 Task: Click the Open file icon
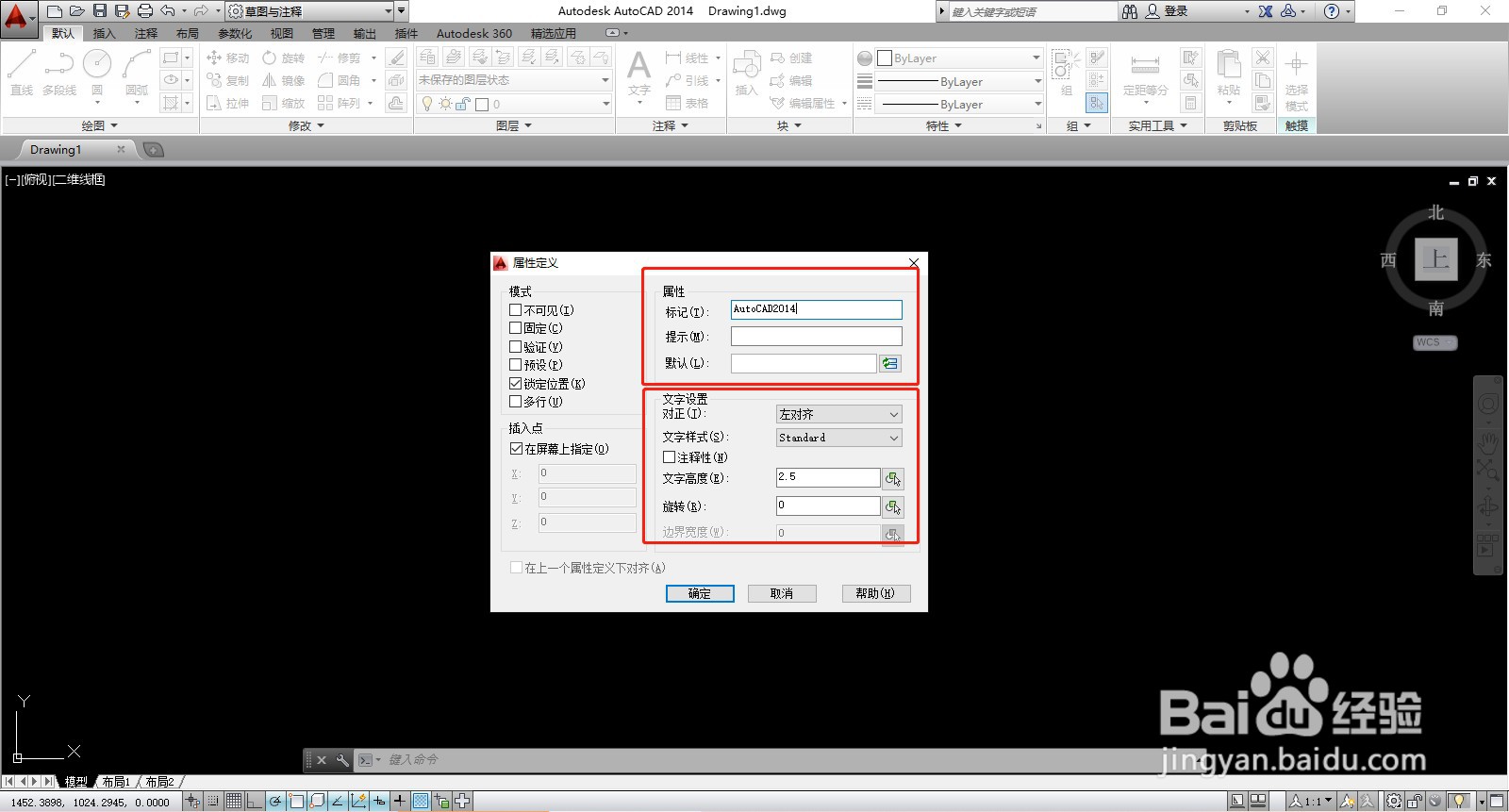(x=77, y=11)
